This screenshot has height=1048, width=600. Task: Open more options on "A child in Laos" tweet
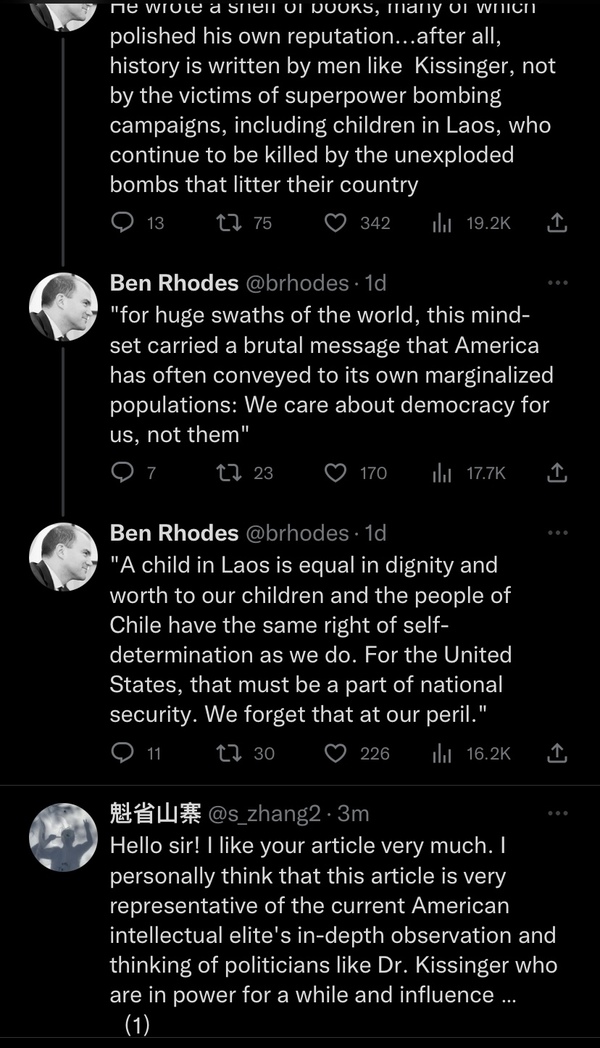(558, 533)
